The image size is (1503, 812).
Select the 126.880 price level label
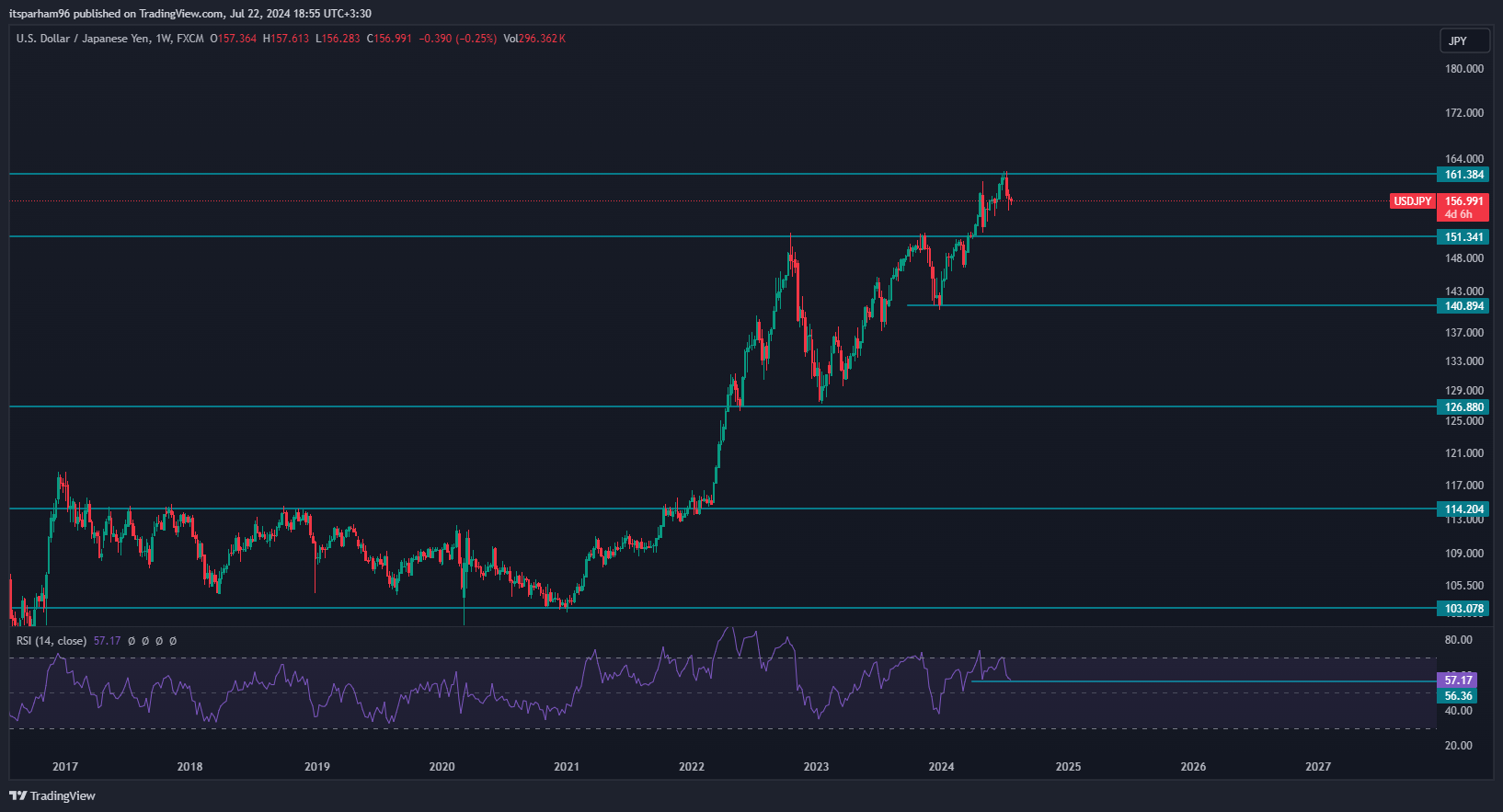coord(1463,407)
